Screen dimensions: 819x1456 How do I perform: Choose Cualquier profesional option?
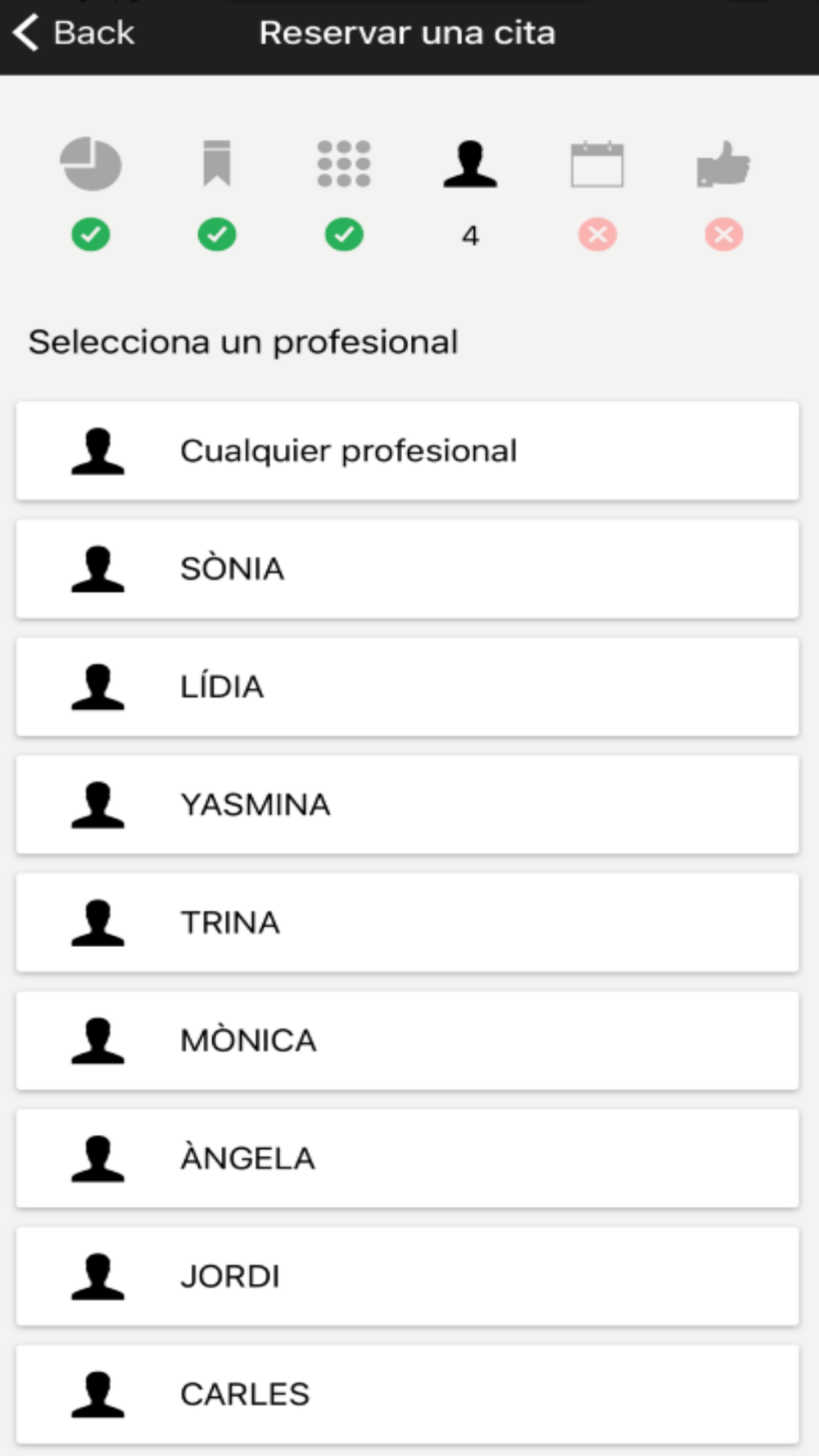(407, 450)
